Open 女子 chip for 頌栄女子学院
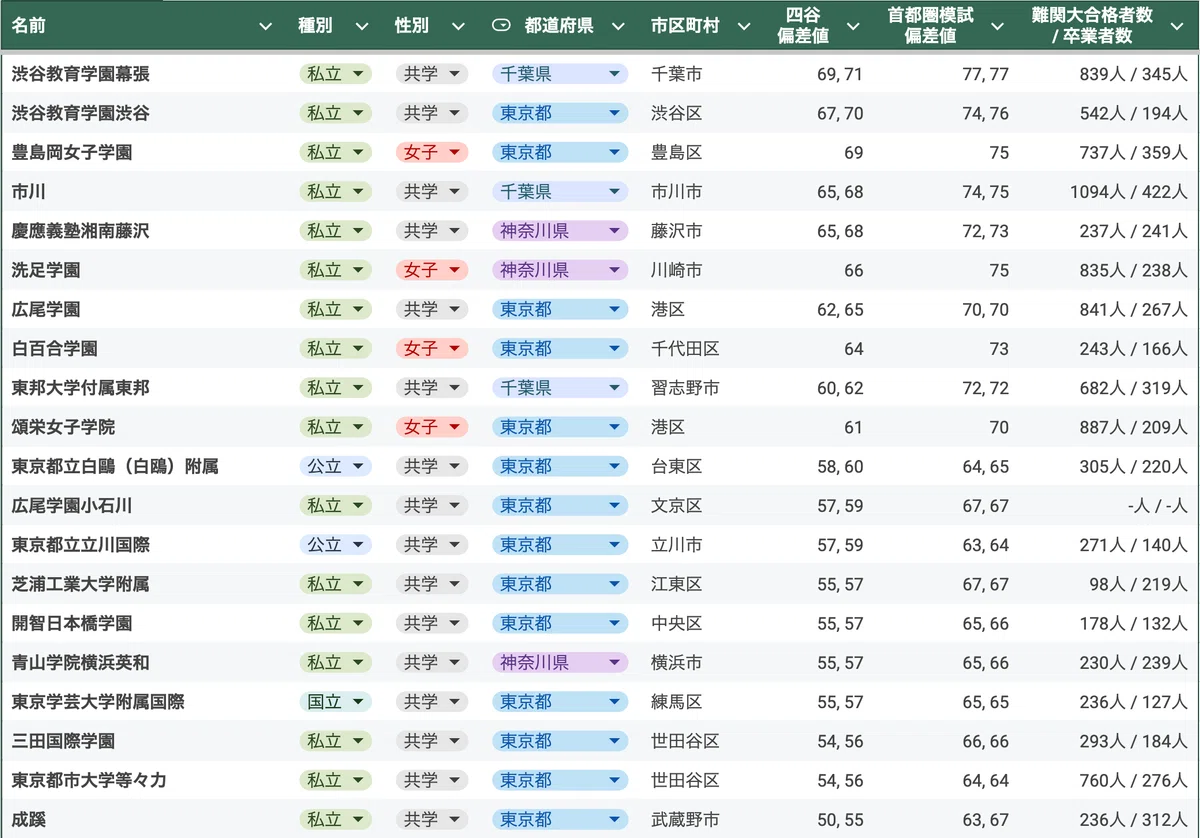The height and width of the screenshot is (838, 1200). pos(432,427)
